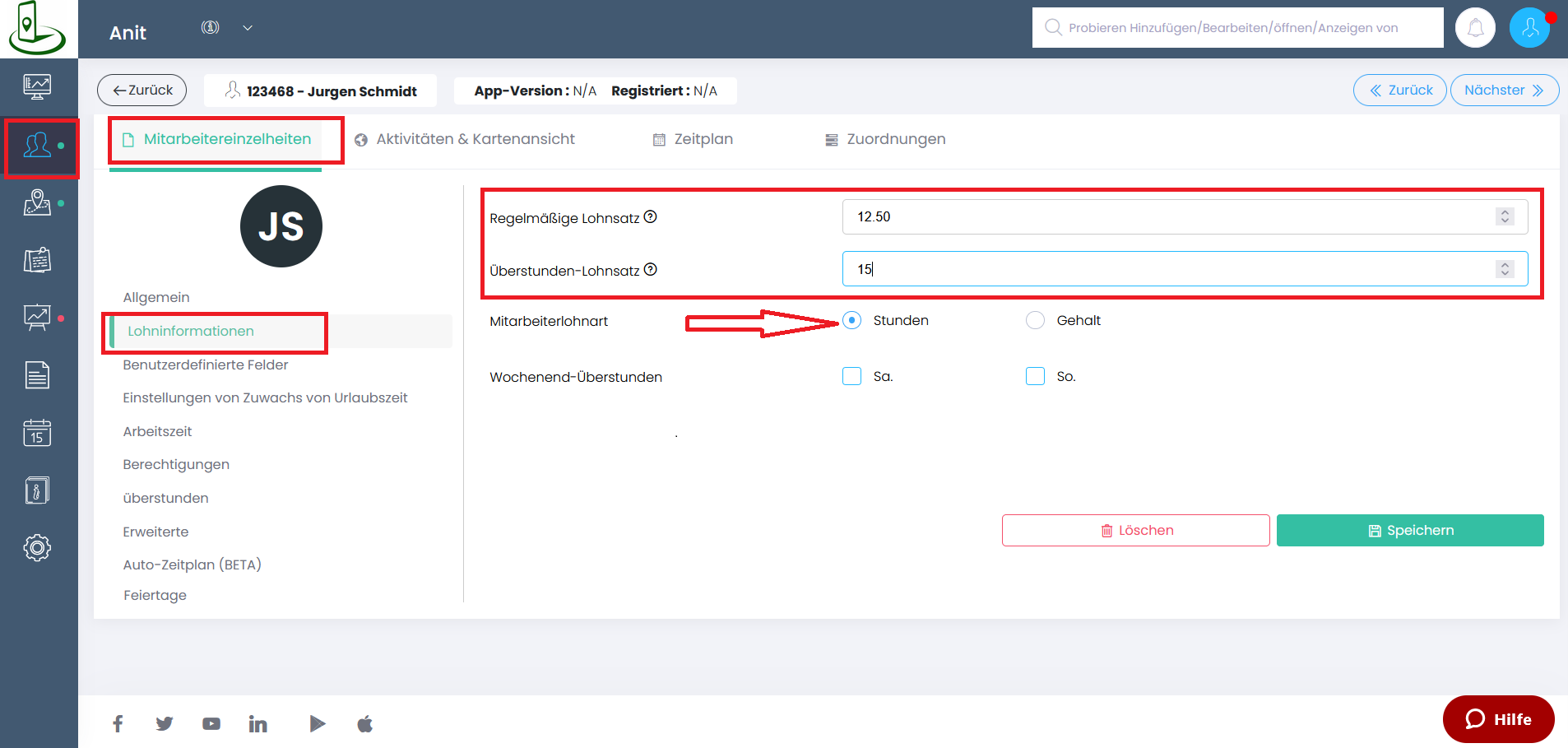Enable Sunday weekend overtime checkbox

1035,376
